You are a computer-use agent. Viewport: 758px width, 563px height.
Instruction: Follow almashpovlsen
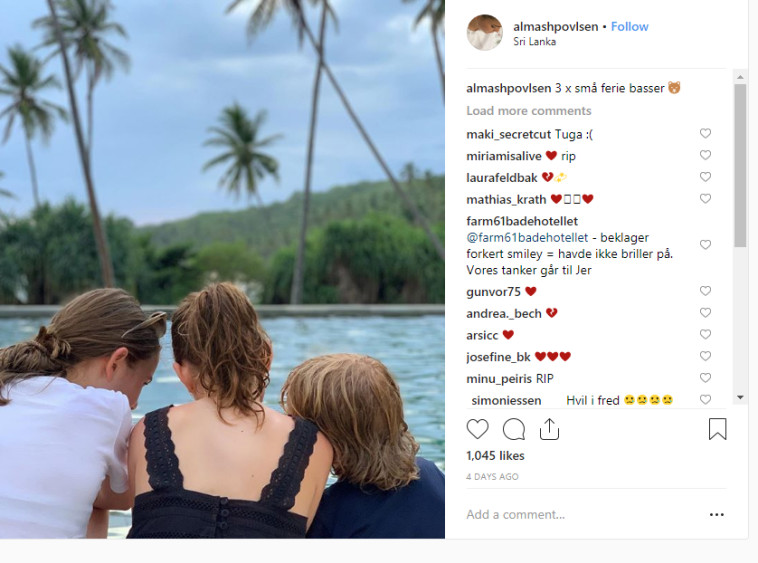(630, 27)
